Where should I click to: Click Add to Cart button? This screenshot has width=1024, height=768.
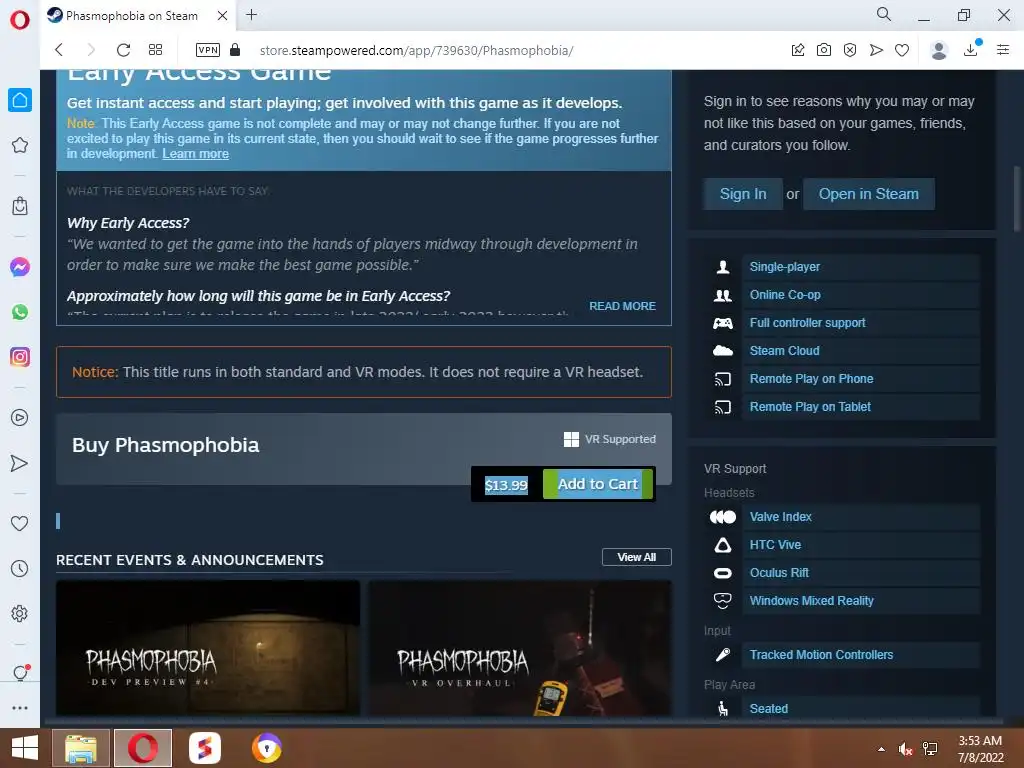[598, 484]
